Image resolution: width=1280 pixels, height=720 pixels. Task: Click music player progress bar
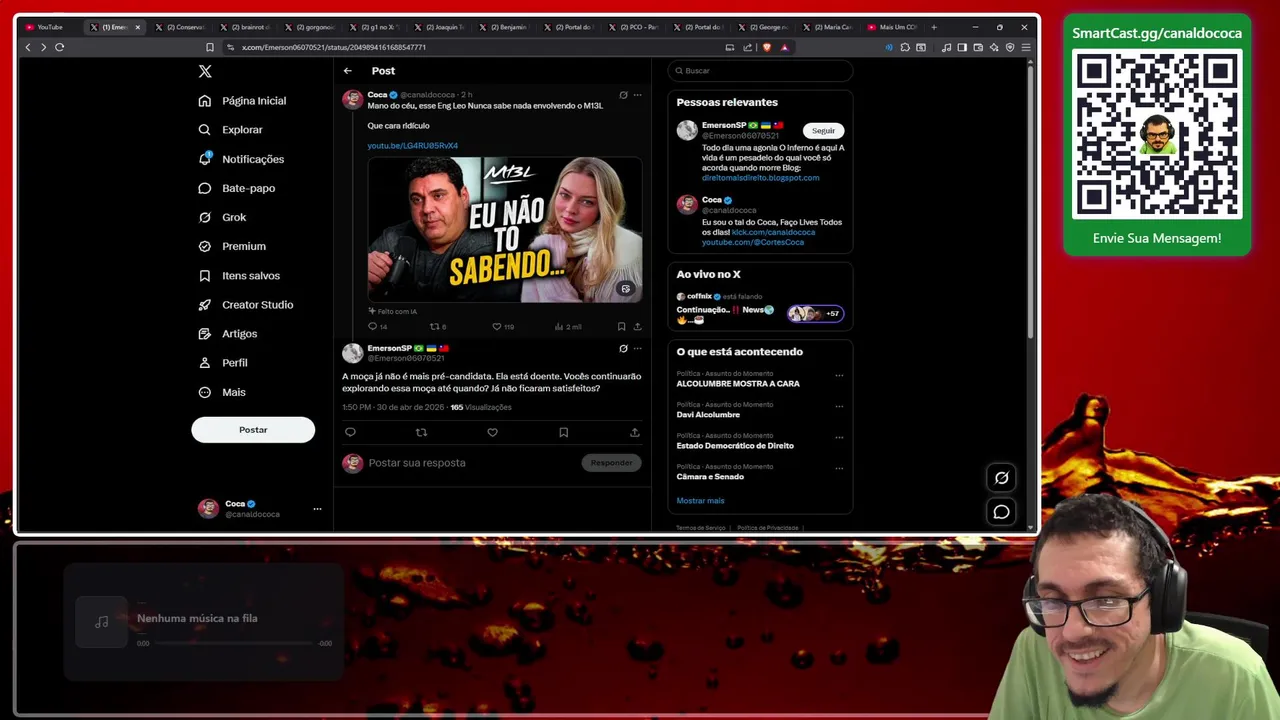tap(235, 643)
